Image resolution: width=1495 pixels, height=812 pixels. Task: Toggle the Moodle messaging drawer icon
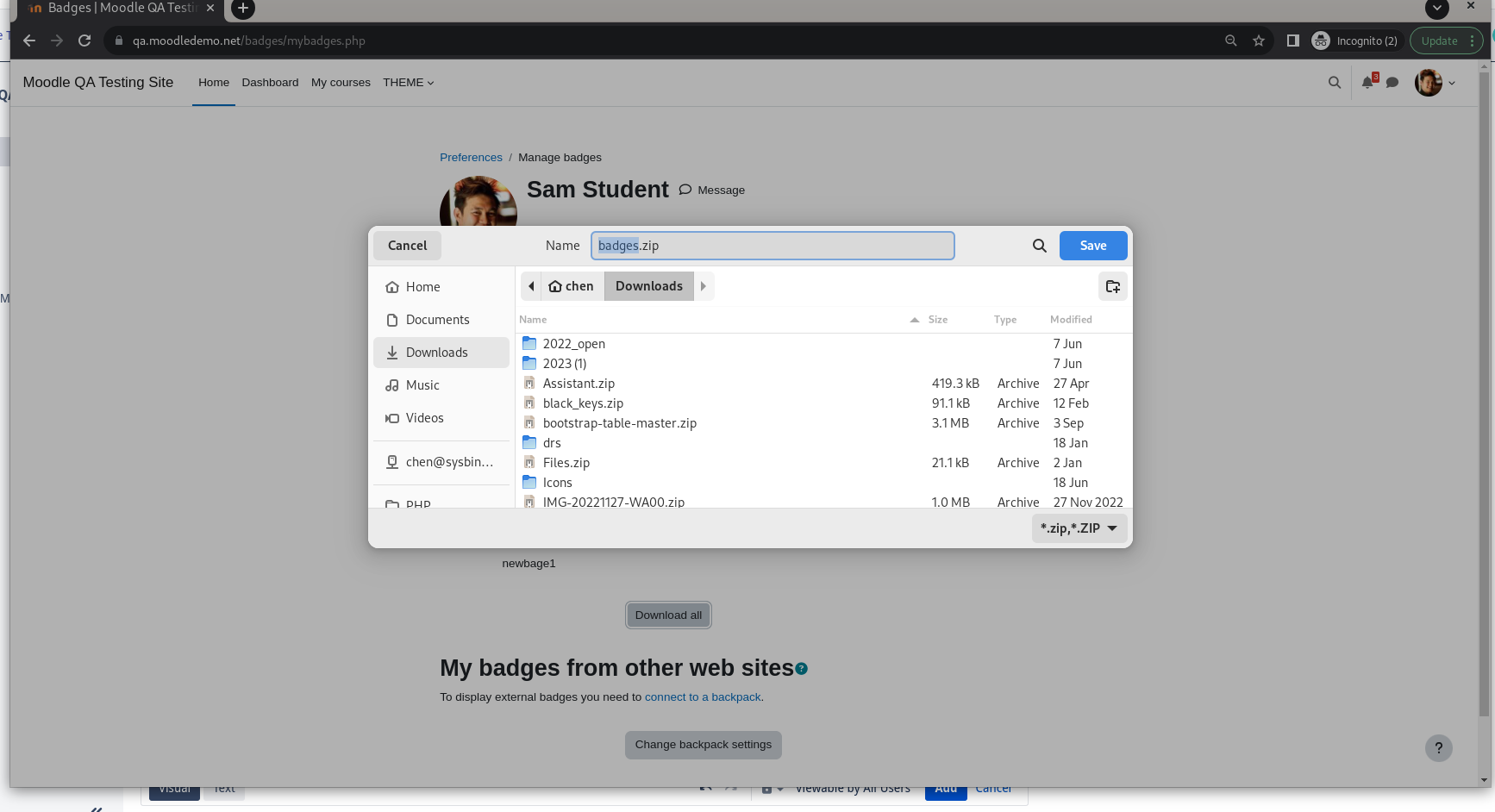(1392, 83)
